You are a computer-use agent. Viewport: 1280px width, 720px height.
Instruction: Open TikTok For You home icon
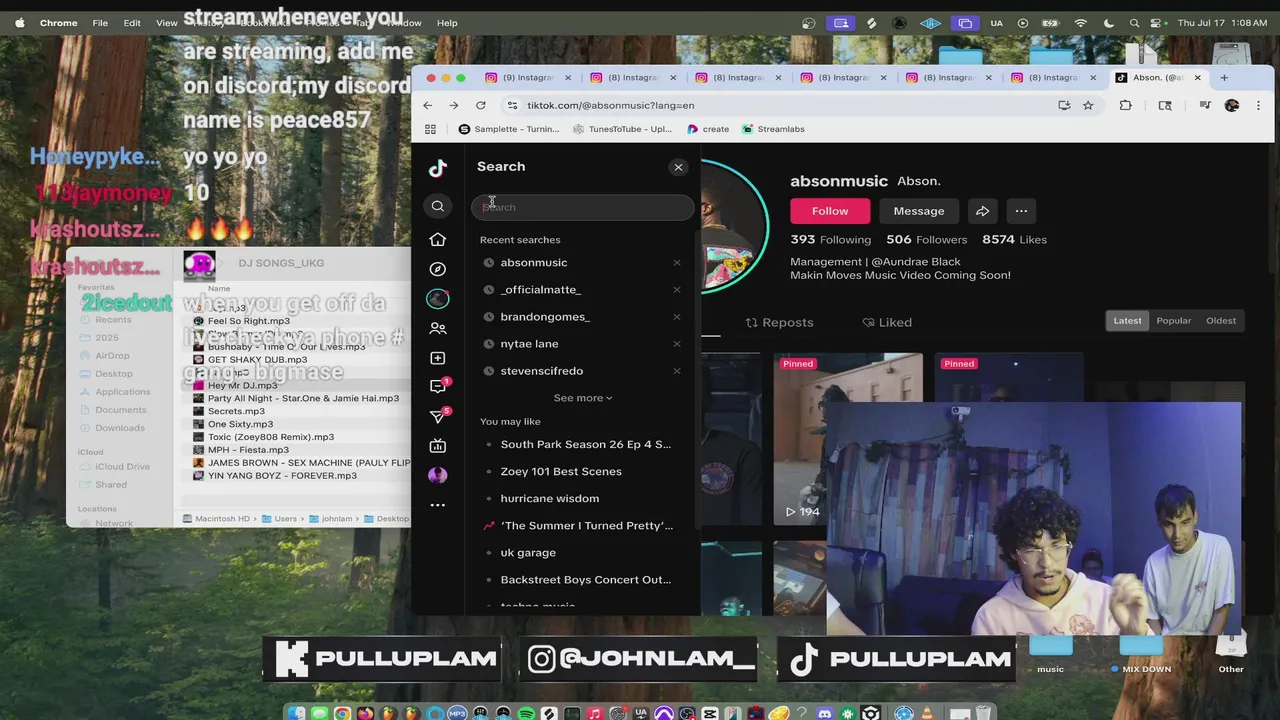438,239
